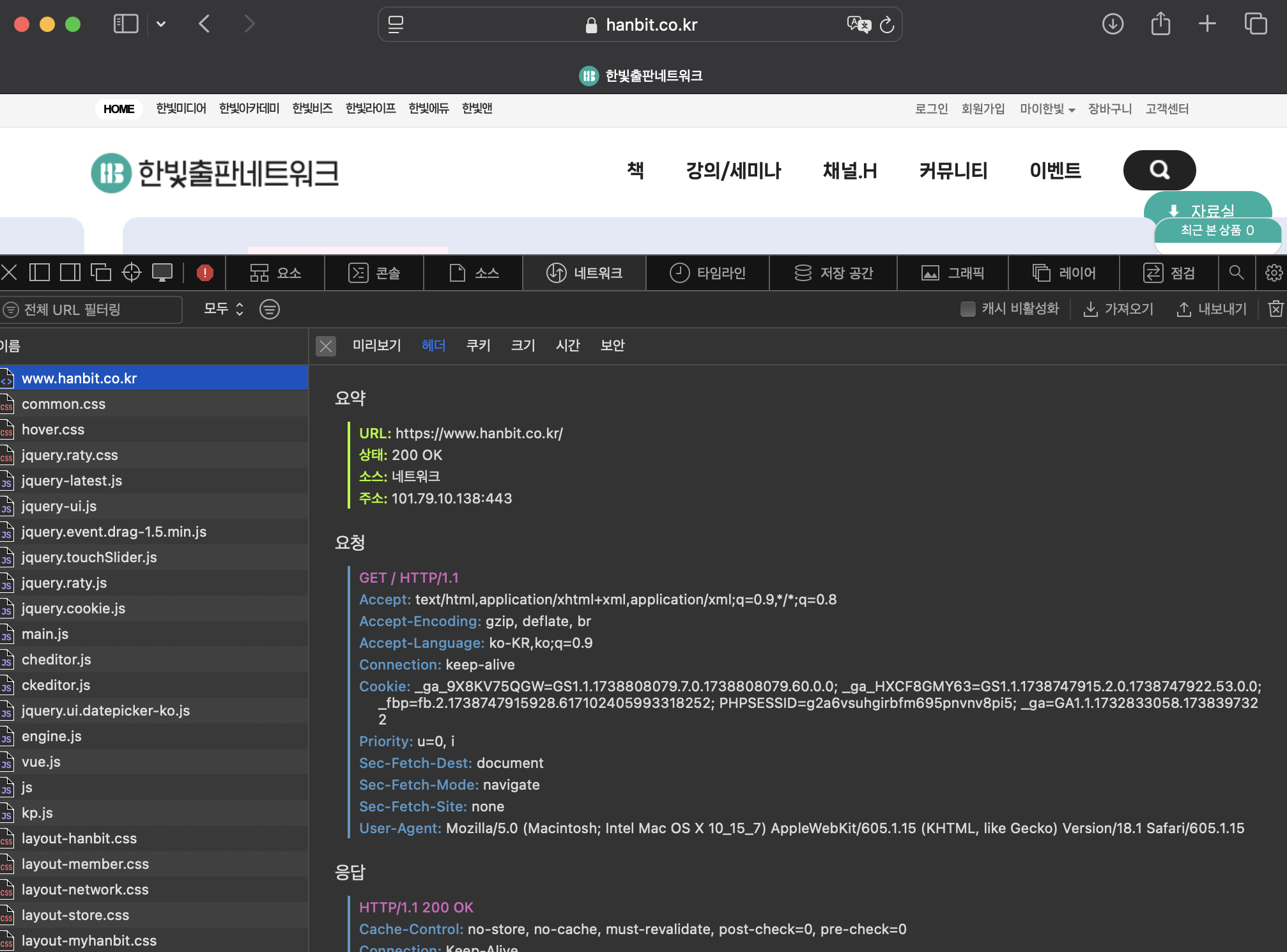
Task: Start the element selection crosshair
Action: click(132, 273)
